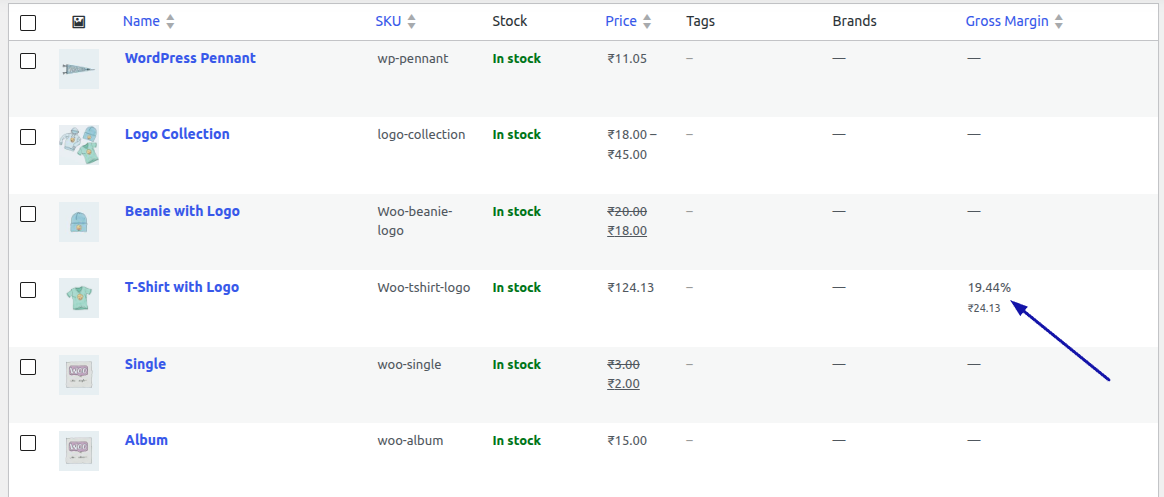Click the SKU text Woo-beanie-logo
1164x497 pixels.
tap(415, 221)
